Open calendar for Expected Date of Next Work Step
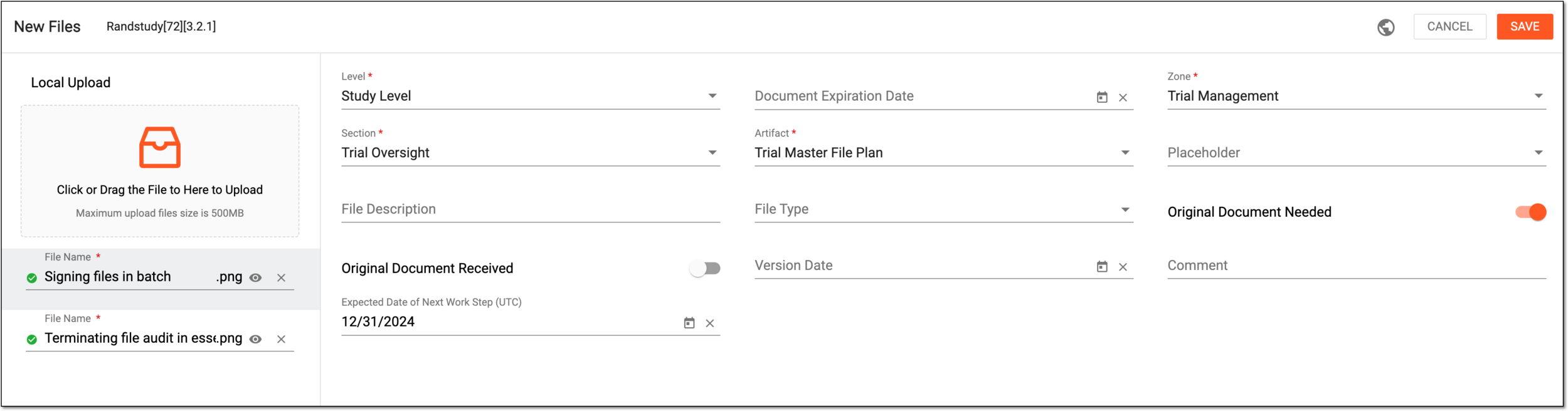The width and height of the screenshot is (1568, 411). pos(689,323)
